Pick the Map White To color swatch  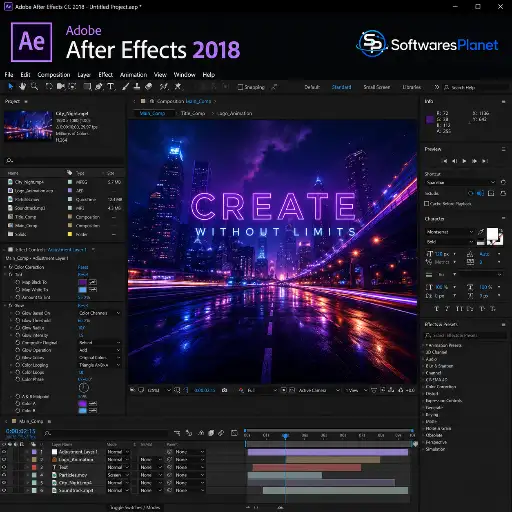pos(82,289)
